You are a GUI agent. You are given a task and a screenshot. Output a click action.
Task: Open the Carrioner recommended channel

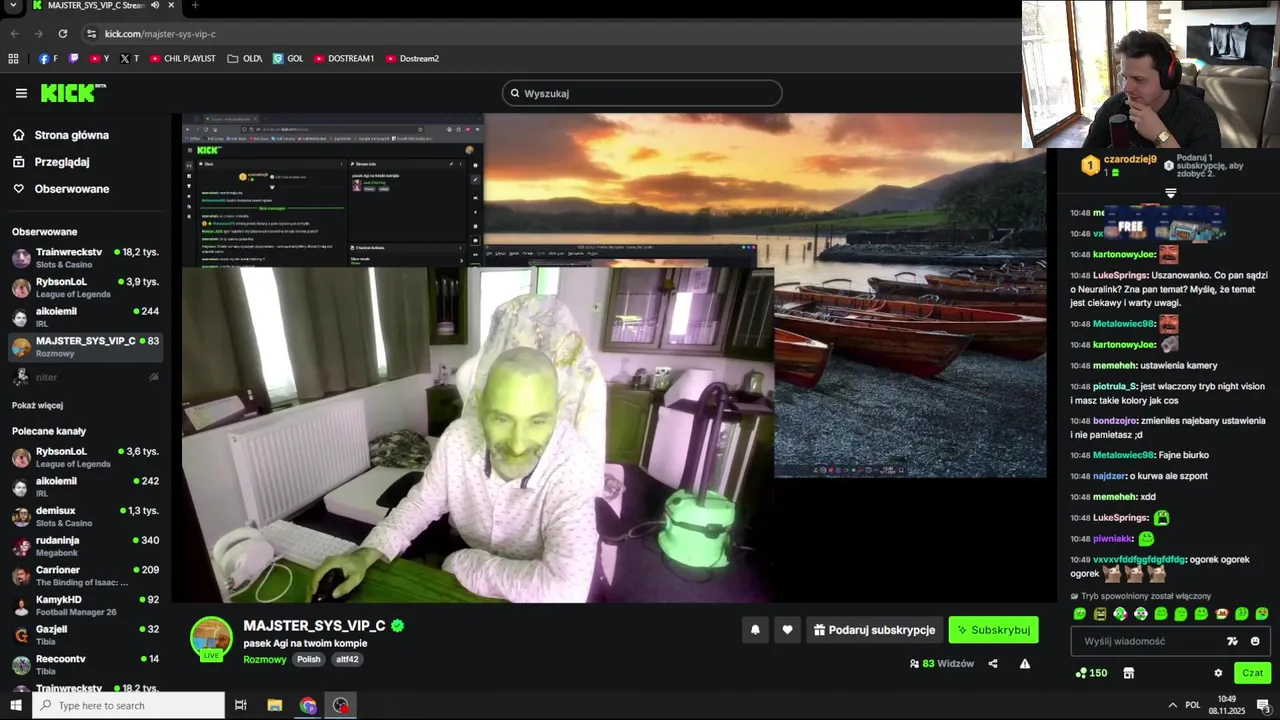pos(86,576)
